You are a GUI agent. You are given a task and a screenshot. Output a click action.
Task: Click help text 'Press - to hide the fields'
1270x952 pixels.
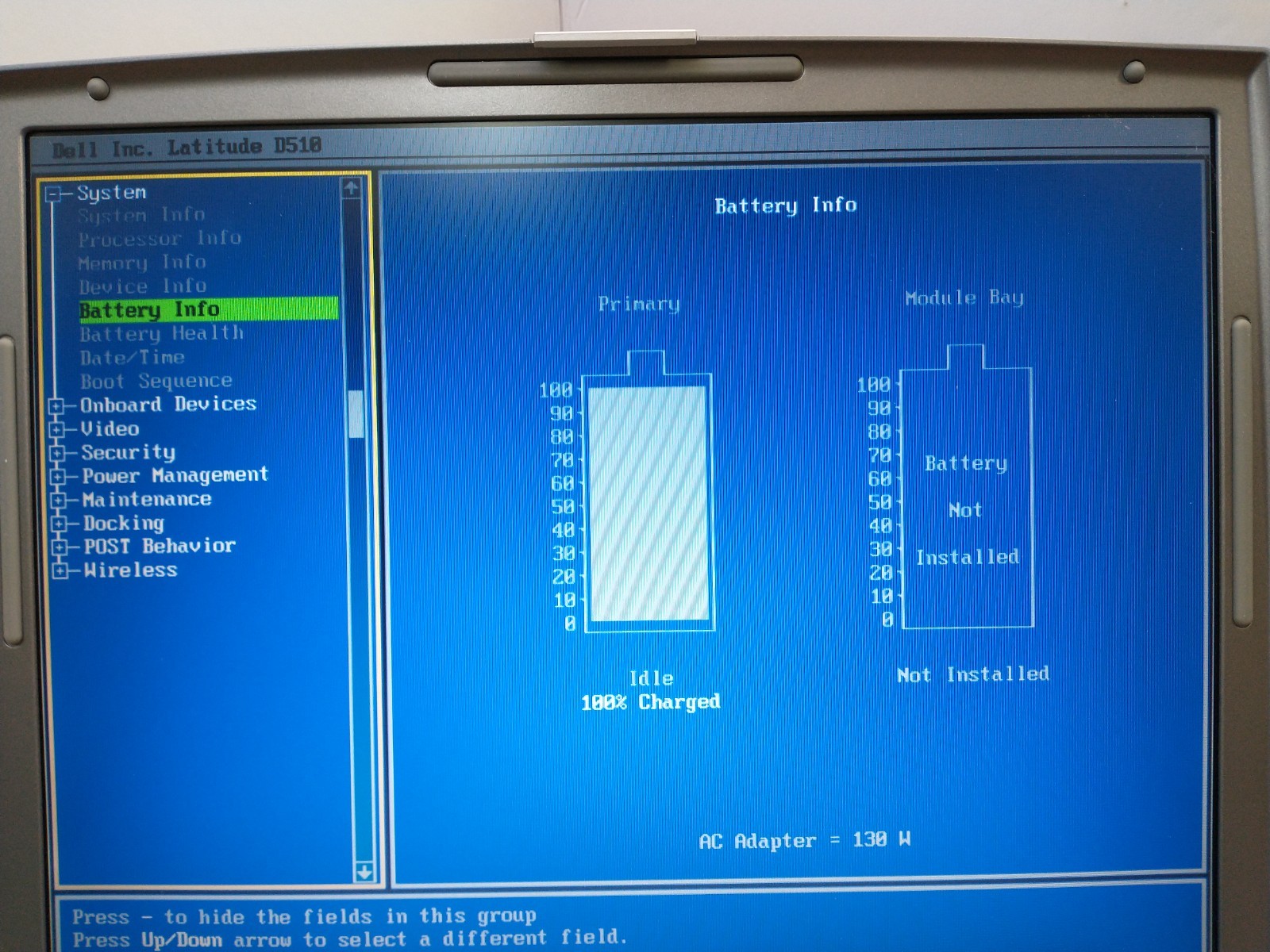click(x=305, y=916)
